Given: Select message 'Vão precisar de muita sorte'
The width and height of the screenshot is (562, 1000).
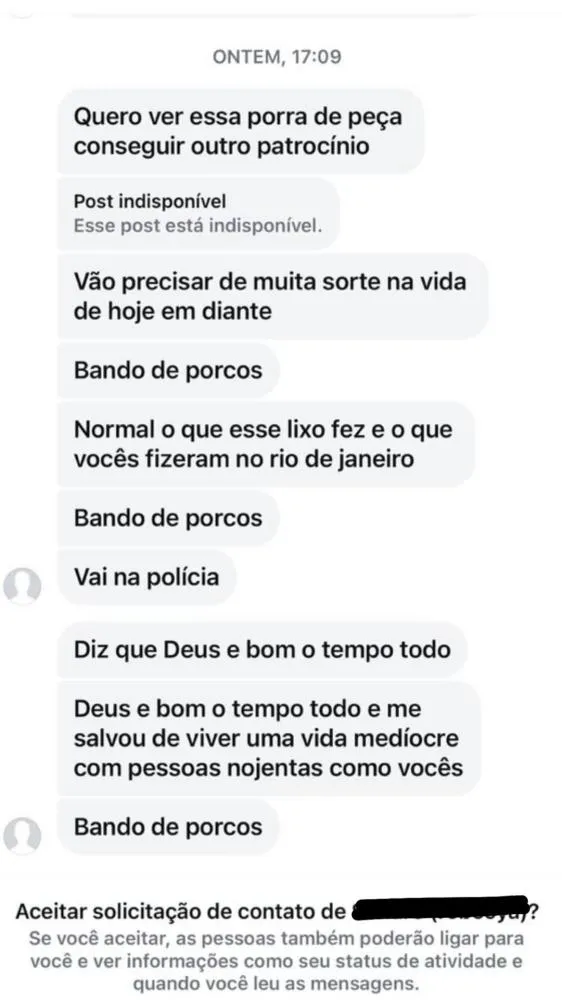Looking at the screenshot, I should click(273, 296).
